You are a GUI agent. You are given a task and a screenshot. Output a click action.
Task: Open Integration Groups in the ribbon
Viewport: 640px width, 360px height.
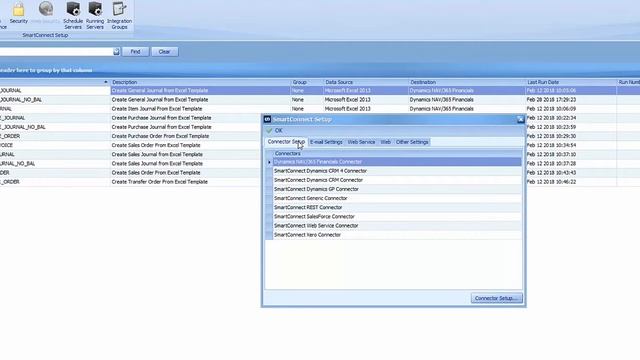[x=119, y=16]
